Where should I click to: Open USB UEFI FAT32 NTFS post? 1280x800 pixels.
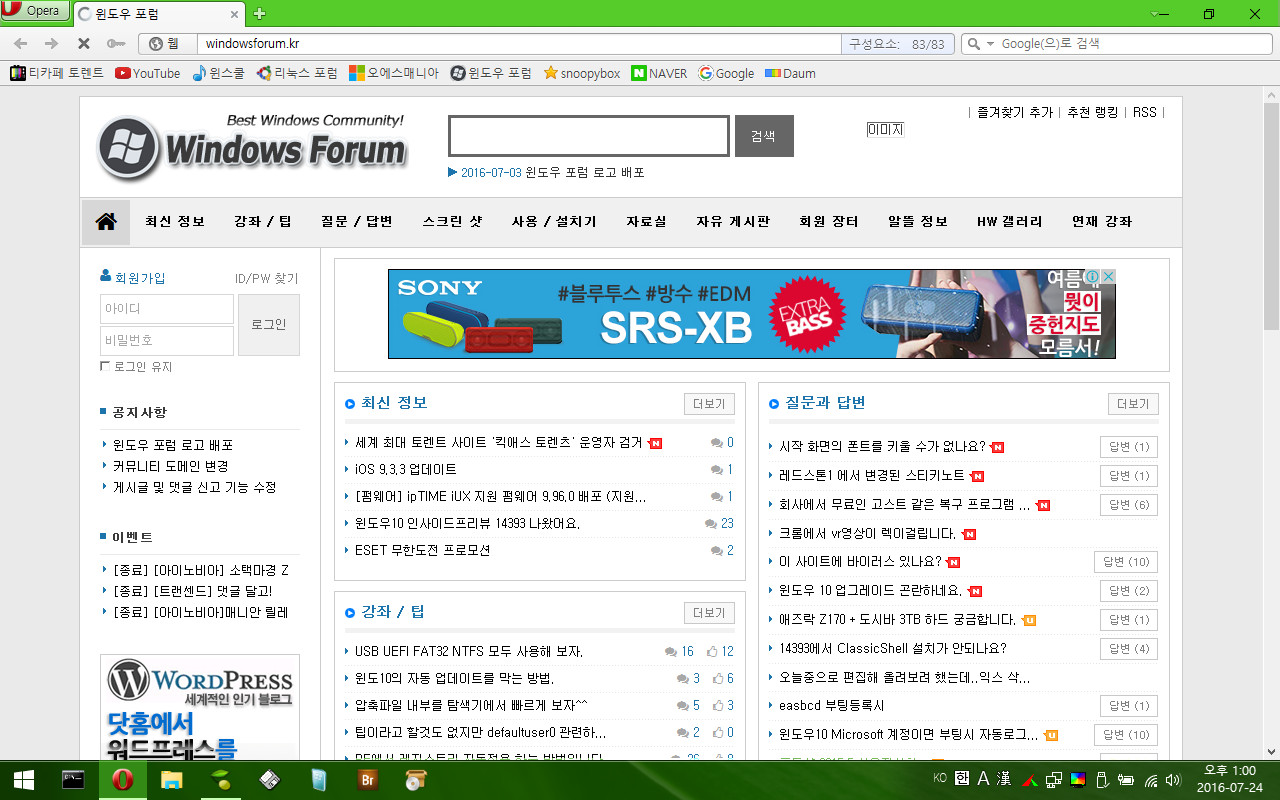[469, 652]
